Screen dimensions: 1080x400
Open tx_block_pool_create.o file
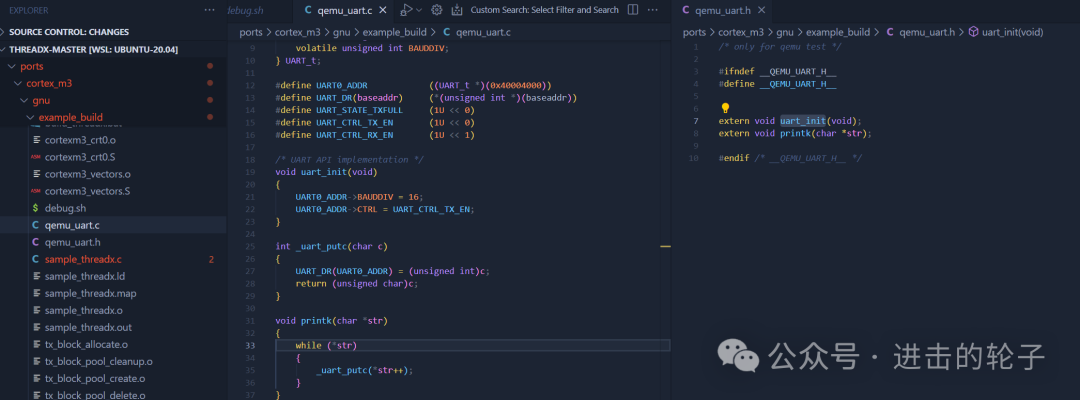coord(113,379)
